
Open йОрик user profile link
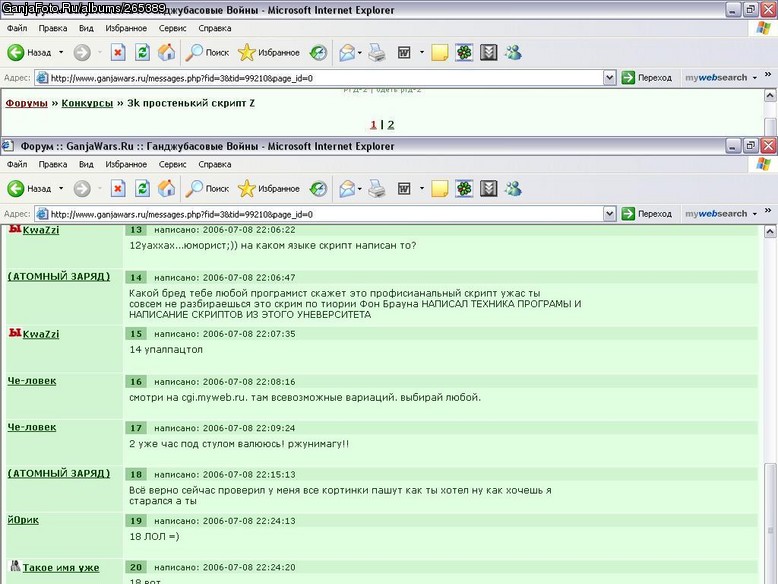(x=23, y=519)
